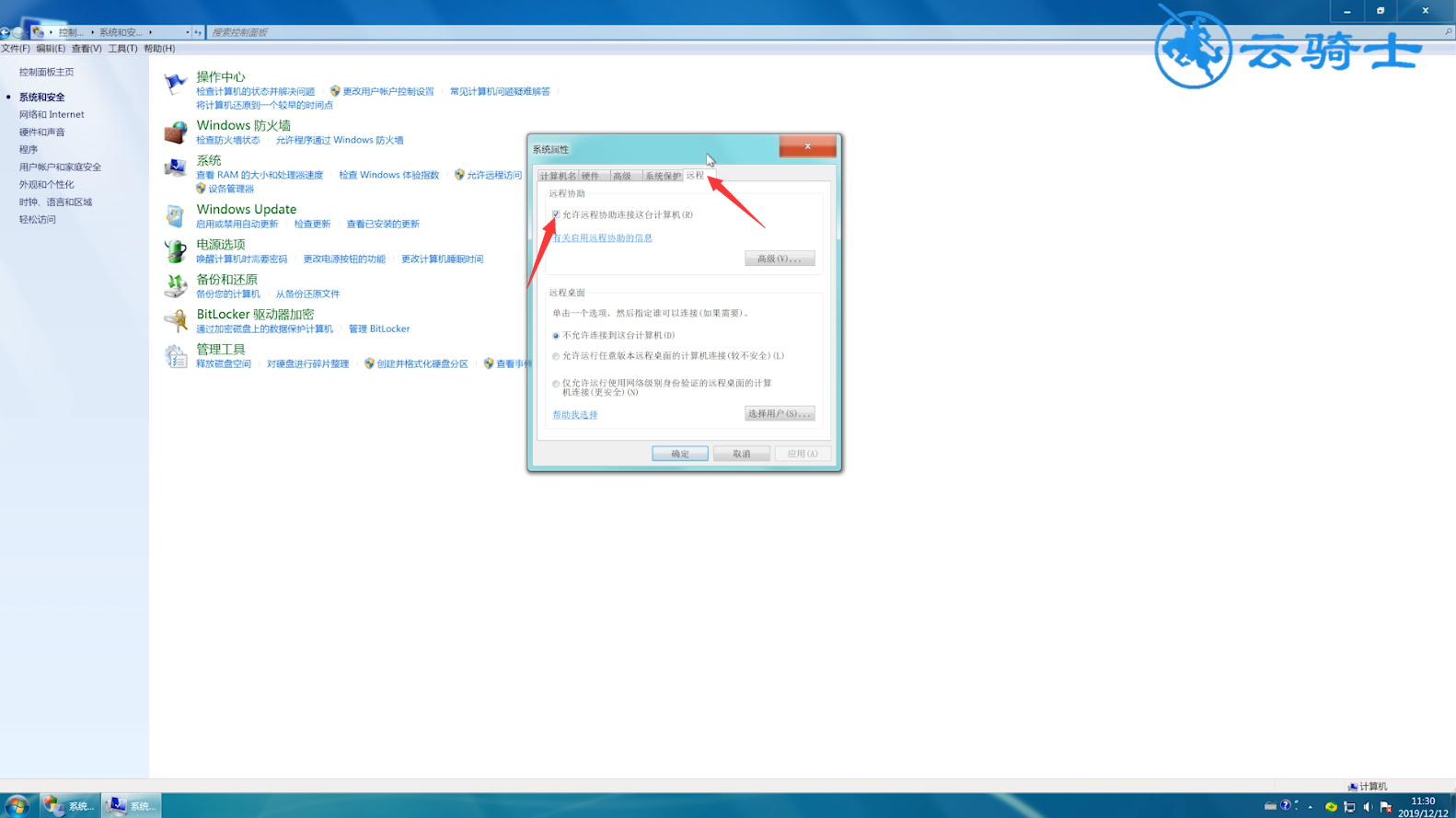Select 不允许连接到这台计算机 radio option

[556, 336]
